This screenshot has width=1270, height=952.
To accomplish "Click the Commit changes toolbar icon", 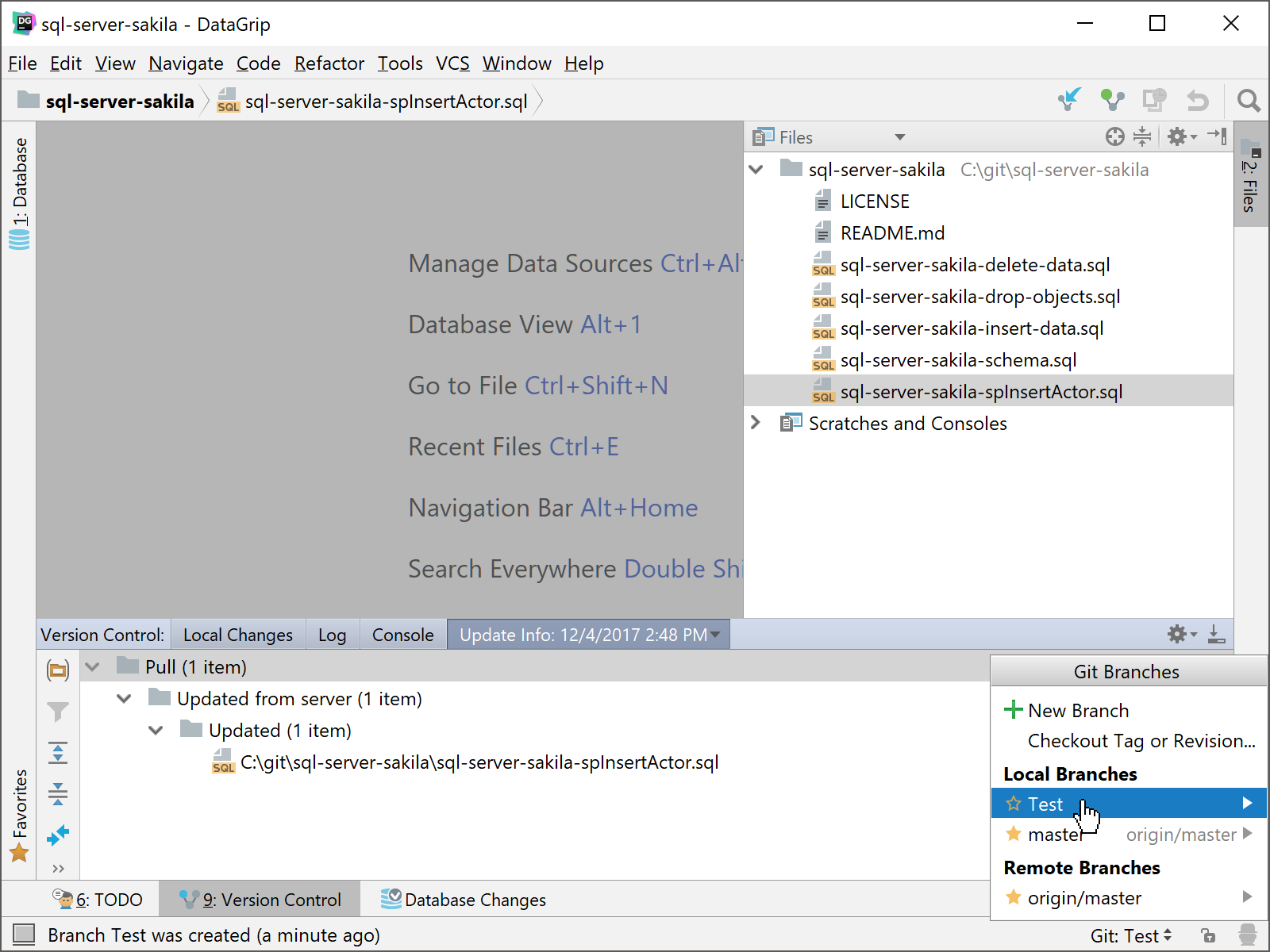I will tap(1112, 100).
